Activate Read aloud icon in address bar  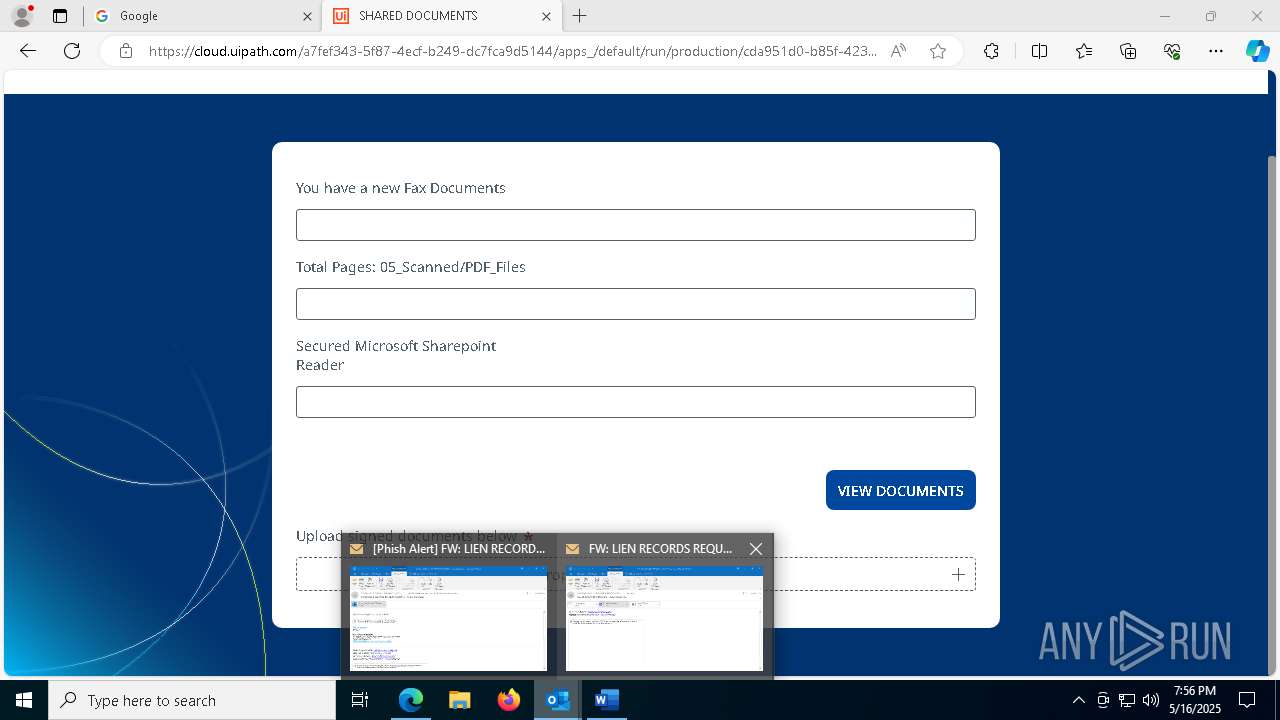coord(898,51)
